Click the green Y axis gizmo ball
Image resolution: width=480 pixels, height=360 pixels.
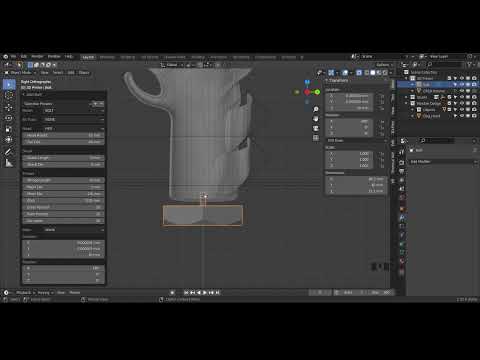click(x=317, y=92)
